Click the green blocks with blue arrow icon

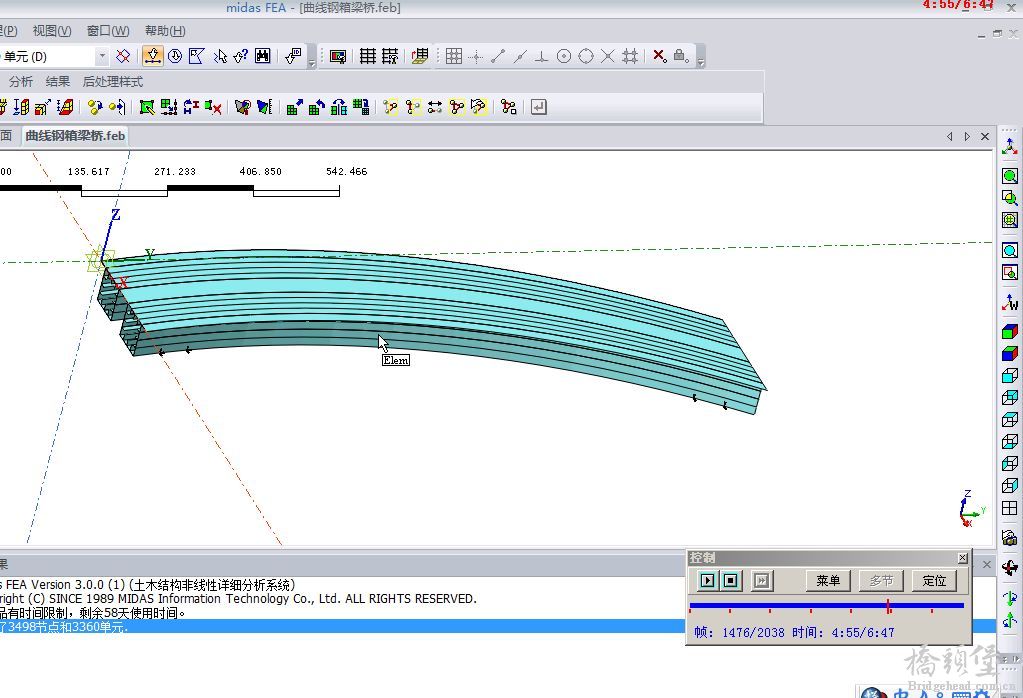coord(294,107)
